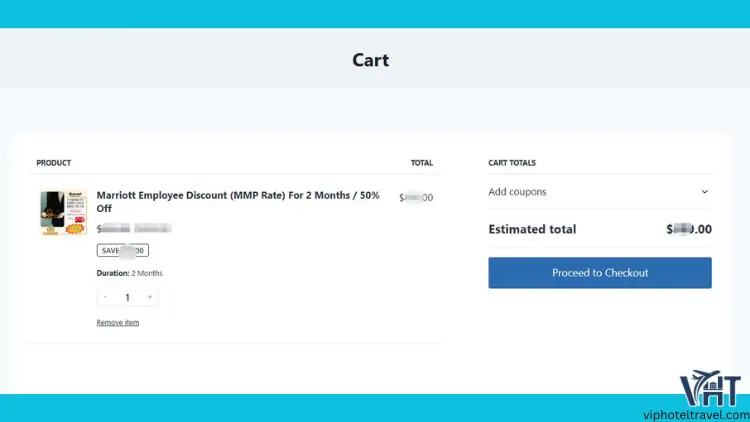Image resolution: width=750 pixels, height=422 pixels.
Task: Click the Estimated total label
Action: click(x=532, y=229)
